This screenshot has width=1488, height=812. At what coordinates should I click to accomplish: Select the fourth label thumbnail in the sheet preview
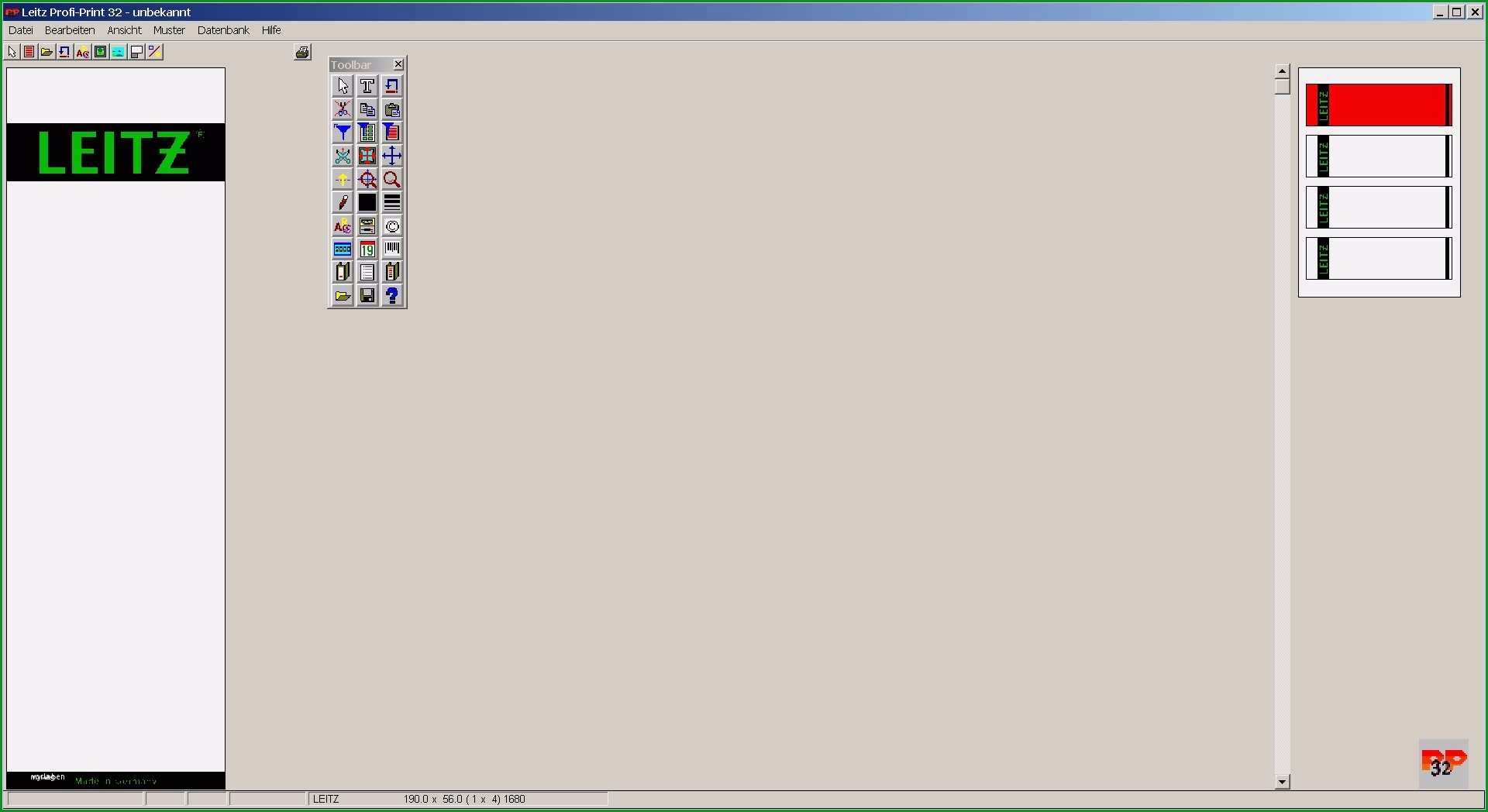pyautogui.click(x=1379, y=259)
